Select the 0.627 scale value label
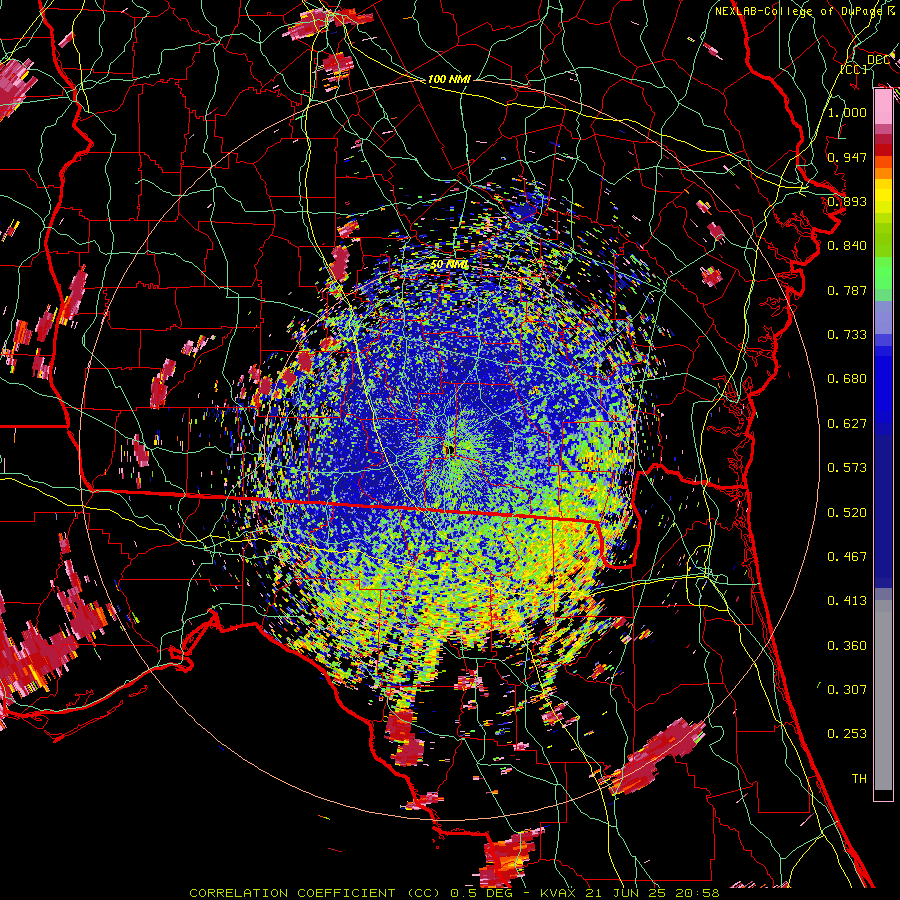900x900 pixels. pos(847,424)
